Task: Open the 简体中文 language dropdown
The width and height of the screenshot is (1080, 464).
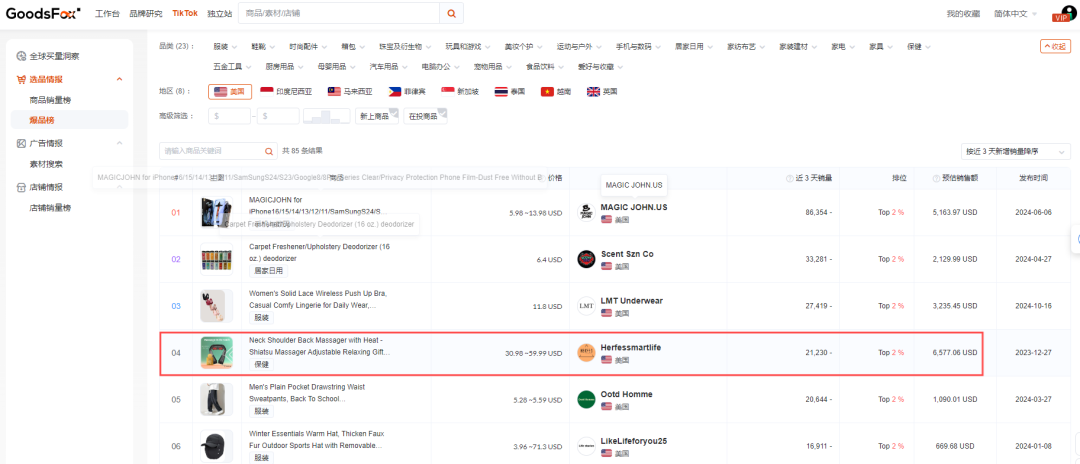Action: pos(1016,13)
